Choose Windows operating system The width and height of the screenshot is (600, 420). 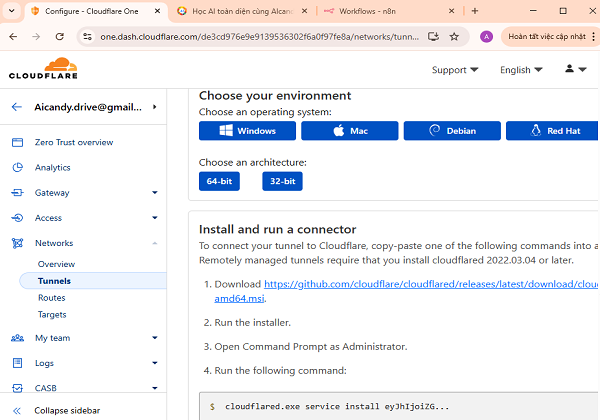[x=247, y=131]
